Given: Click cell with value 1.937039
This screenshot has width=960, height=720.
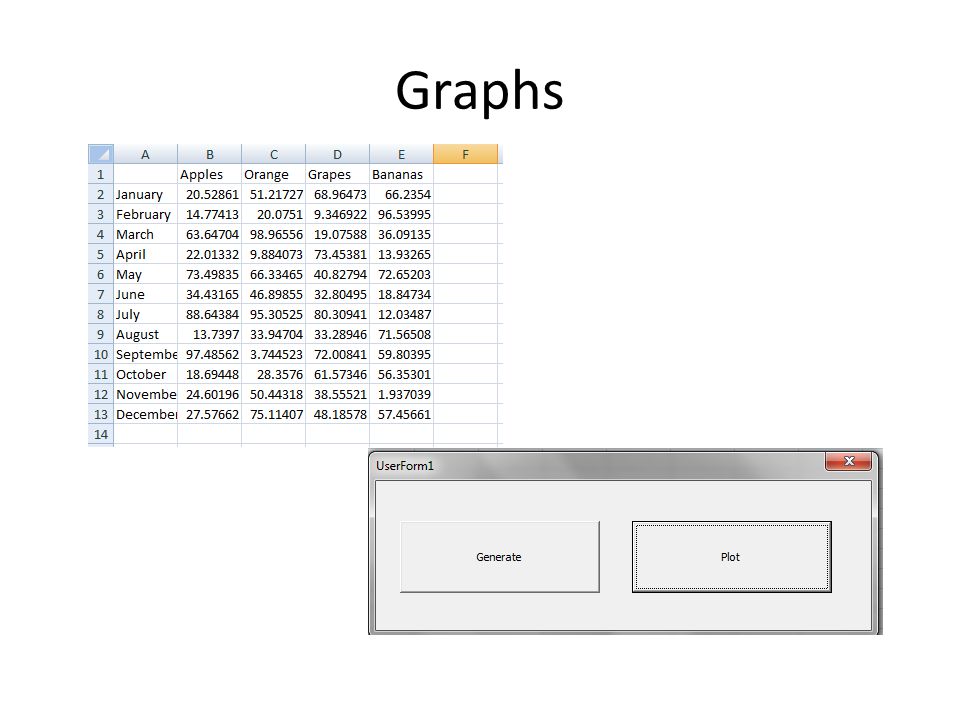Looking at the screenshot, I should 402,394.
